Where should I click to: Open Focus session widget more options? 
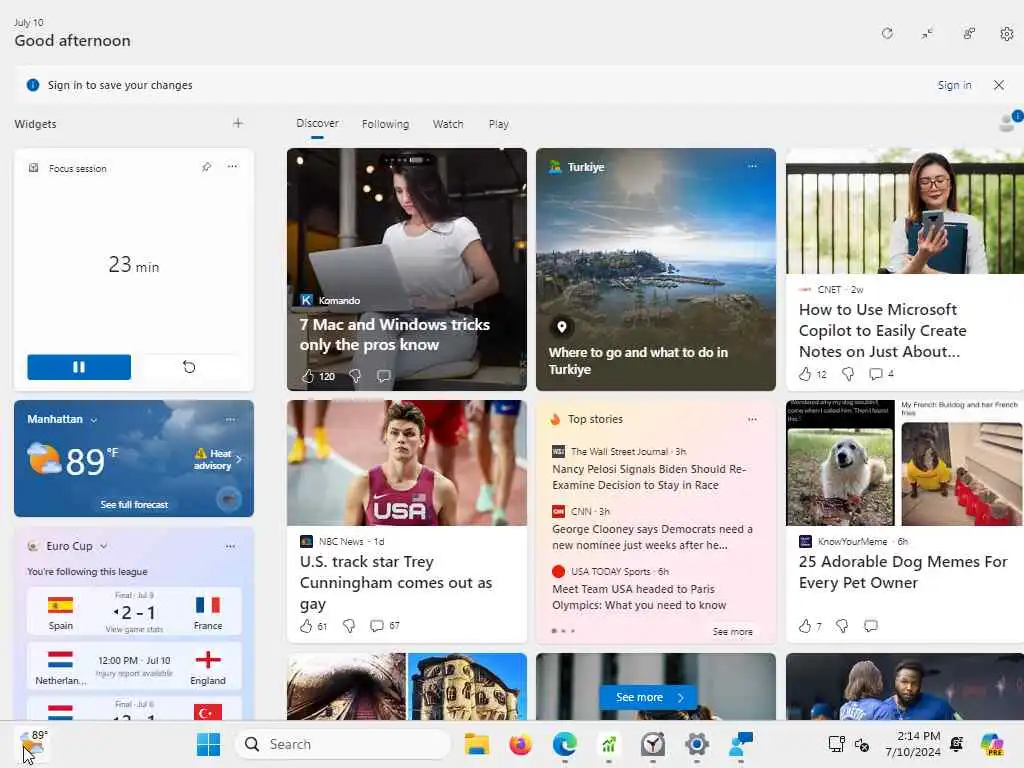click(x=232, y=167)
